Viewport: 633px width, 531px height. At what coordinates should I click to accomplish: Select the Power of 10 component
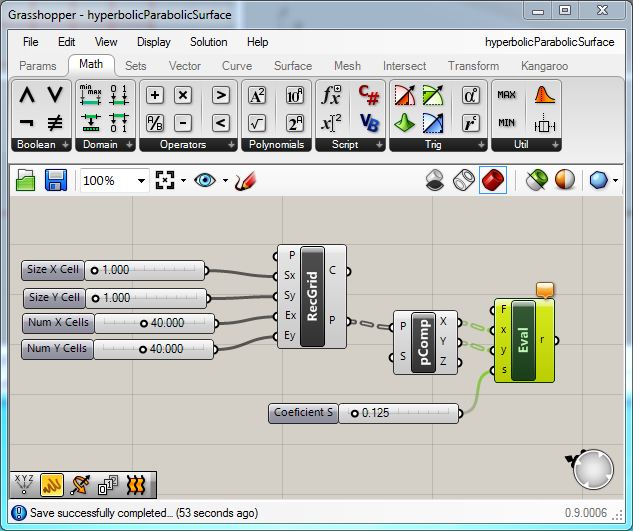click(x=295, y=96)
